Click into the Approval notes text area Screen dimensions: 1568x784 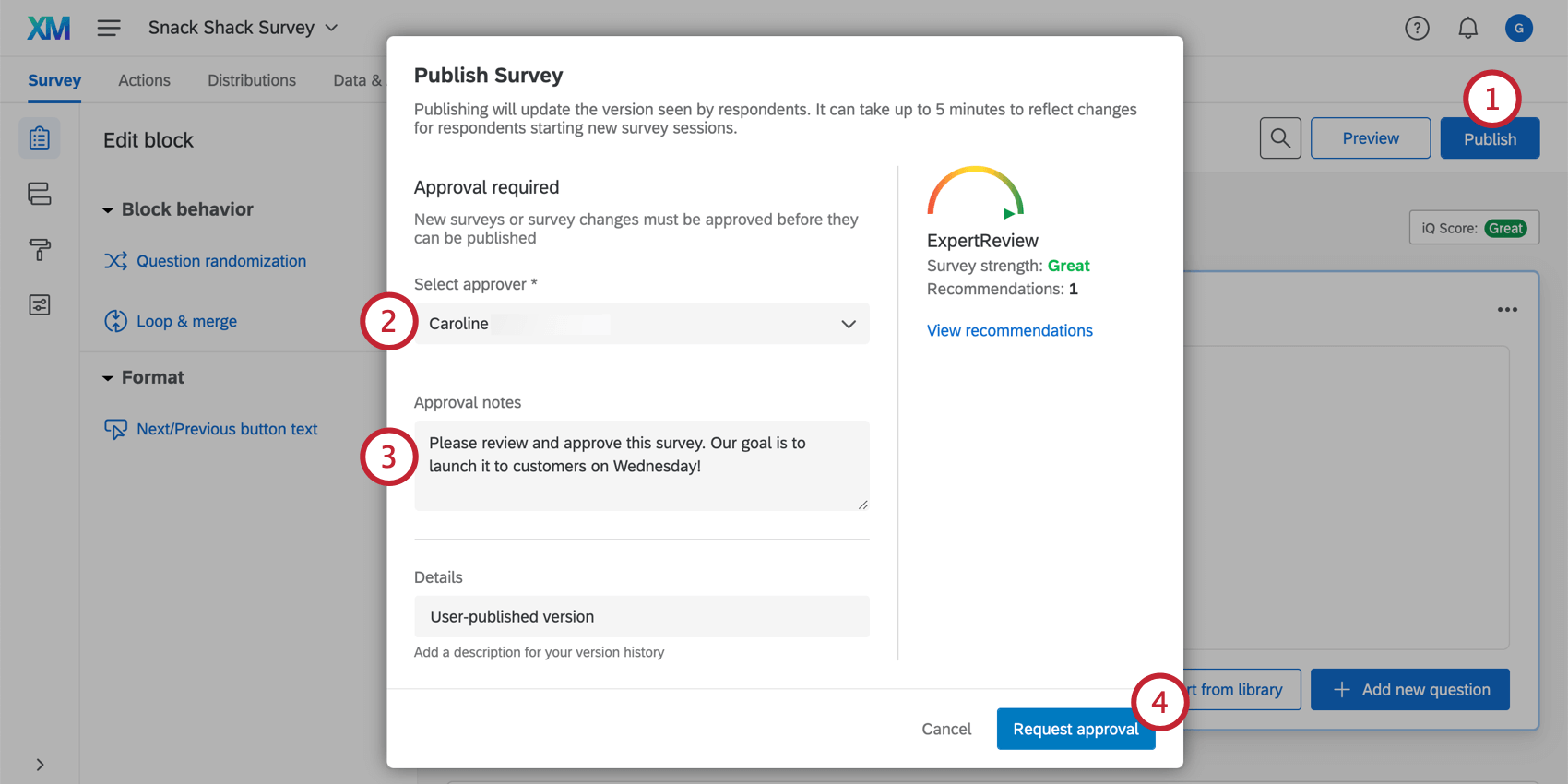point(642,466)
